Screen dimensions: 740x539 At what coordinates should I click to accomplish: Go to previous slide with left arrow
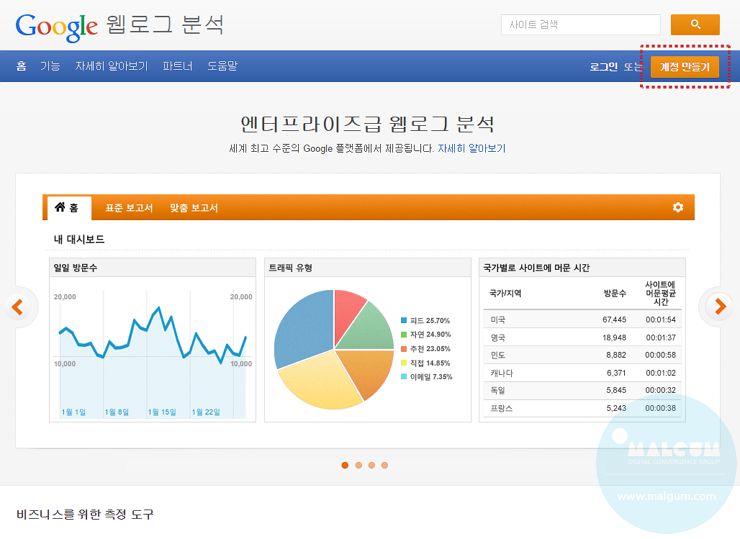[x=18, y=307]
